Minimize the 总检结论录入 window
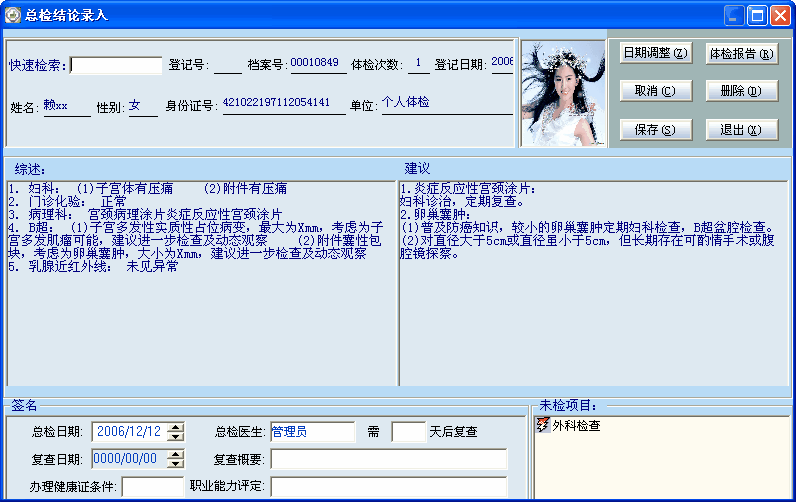 [734, 16]
